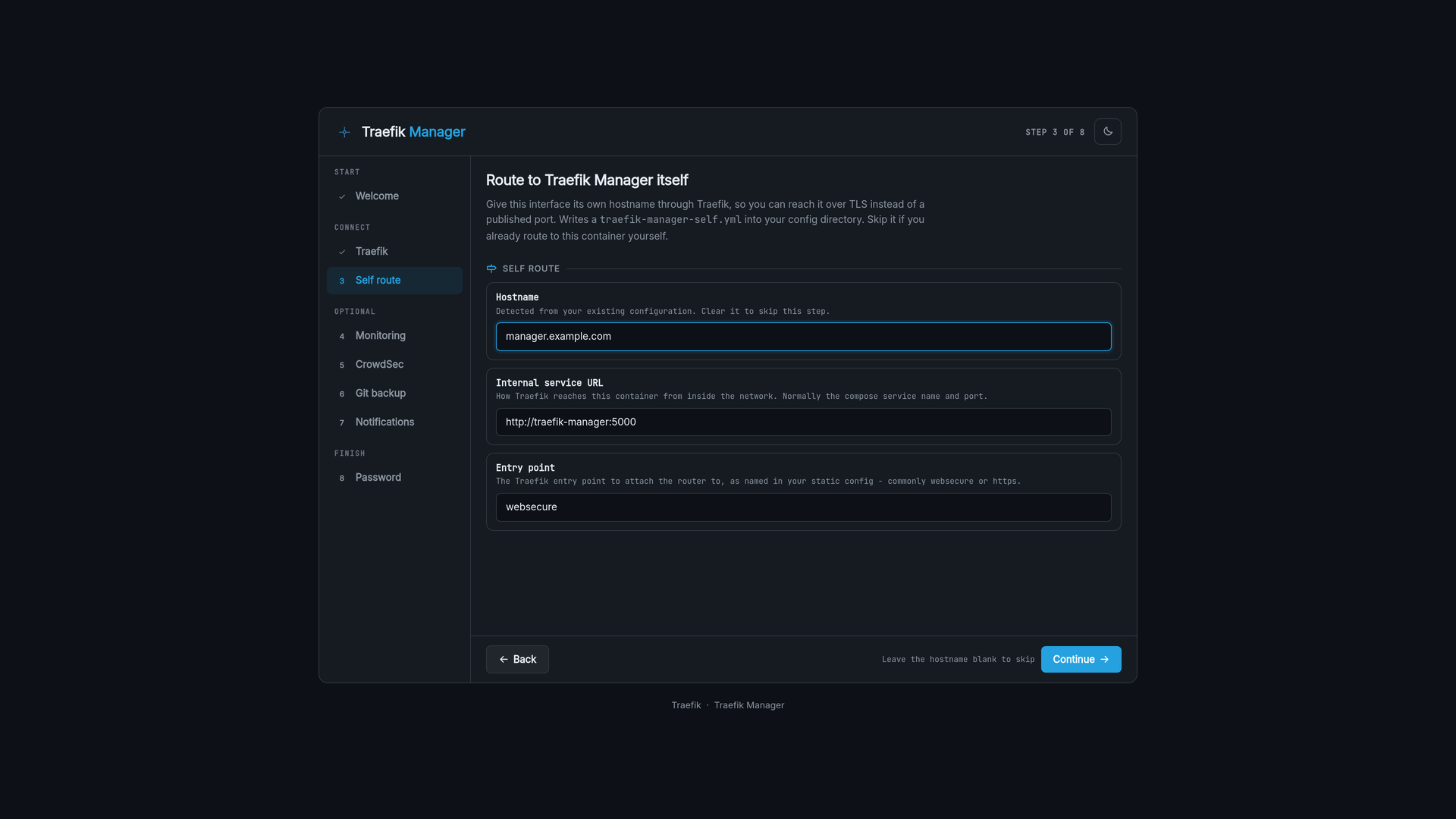This screenshot has width=1456, height=819.
Task: Click the 'STEP 3 OF 8' indicator
Action: tap(1055, 133)
